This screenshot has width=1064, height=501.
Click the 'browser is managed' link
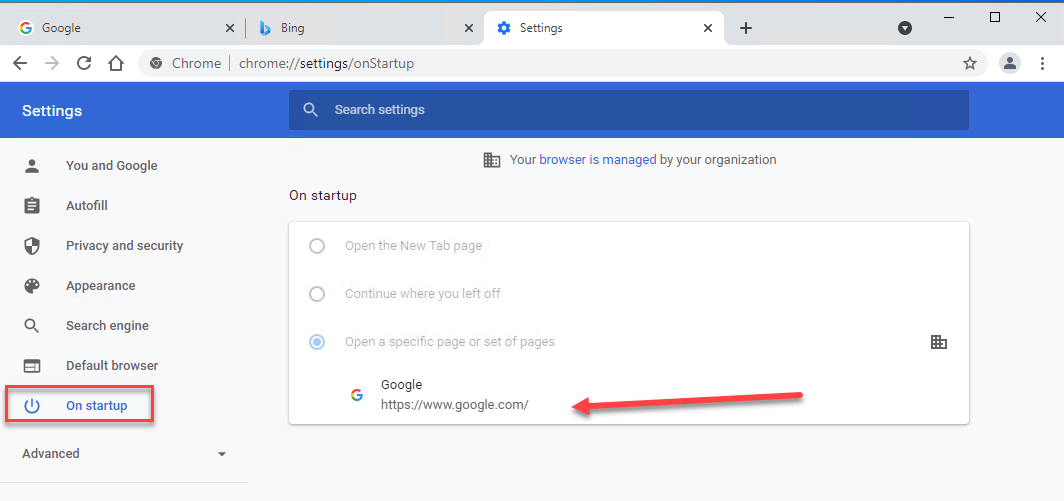point(598,160)
